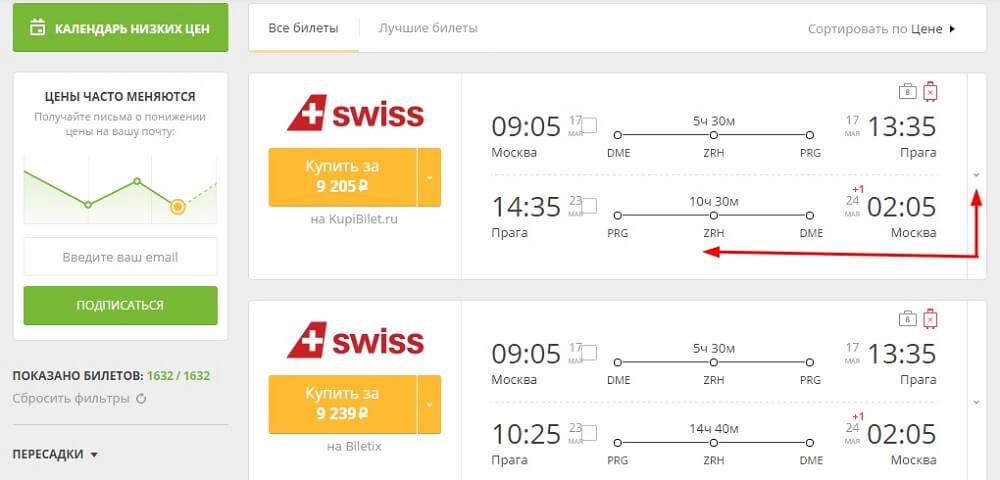This screenshot has width=1000, height=480.
Task: Click the hand-luggage icon on the first ticket
Action: (908, 92)
